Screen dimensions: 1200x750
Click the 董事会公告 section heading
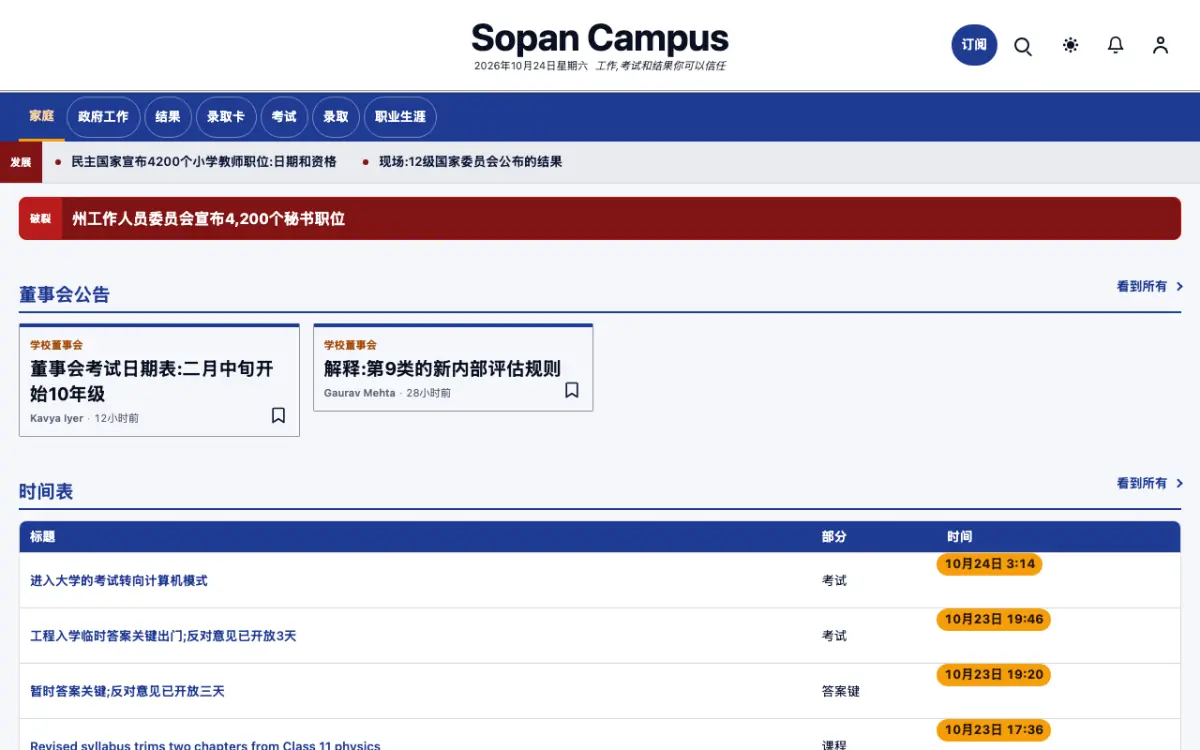[x=64, y=294]
